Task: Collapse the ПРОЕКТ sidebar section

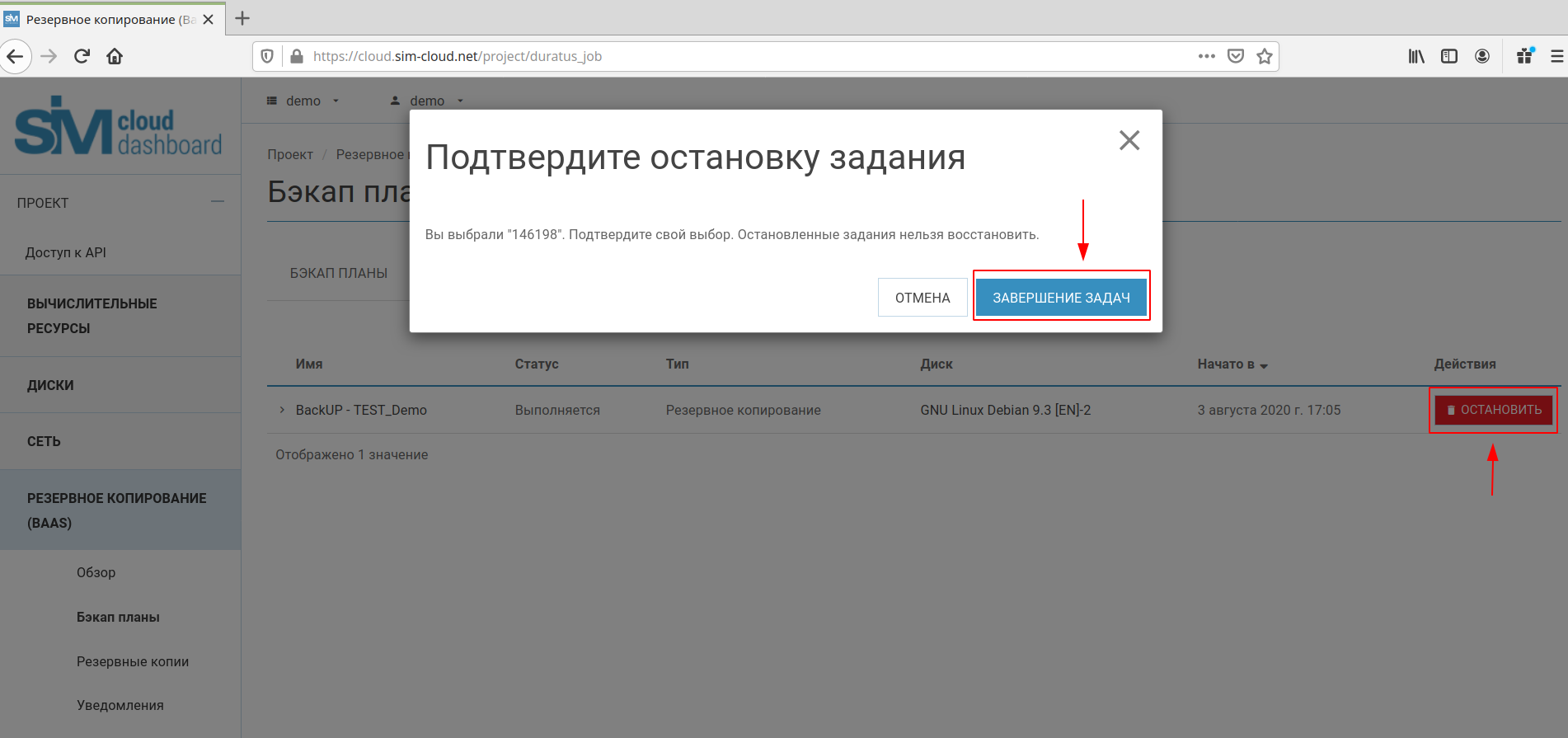Action: 217,202
